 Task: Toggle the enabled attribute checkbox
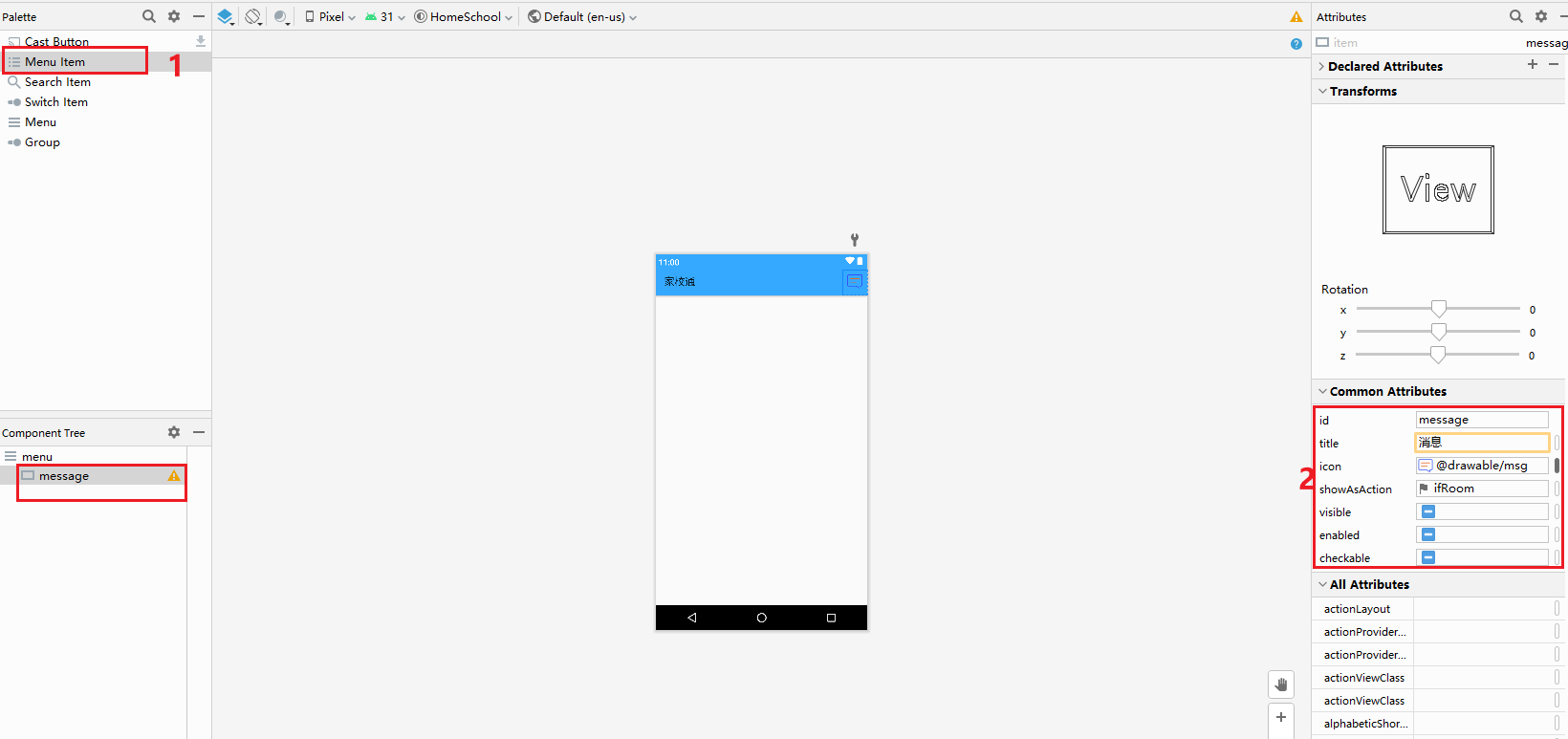coord(1428,534)
